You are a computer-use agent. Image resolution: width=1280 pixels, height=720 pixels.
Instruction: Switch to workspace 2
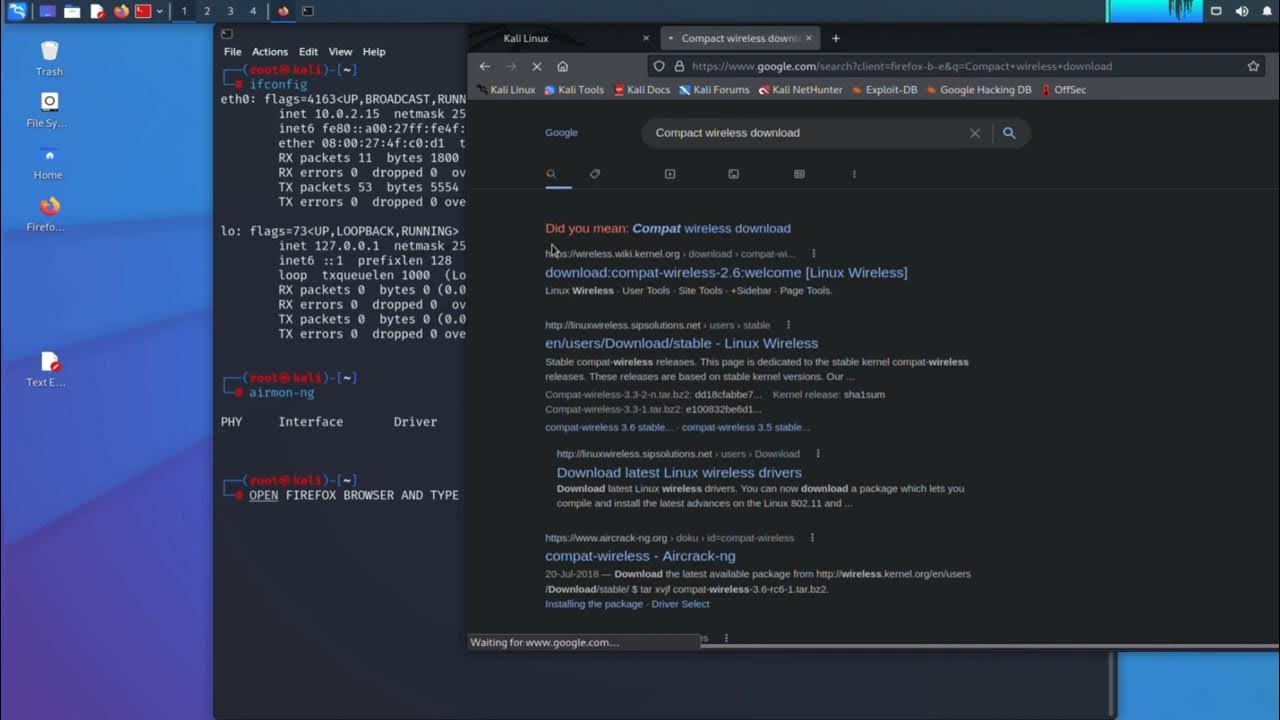(207, 11)
